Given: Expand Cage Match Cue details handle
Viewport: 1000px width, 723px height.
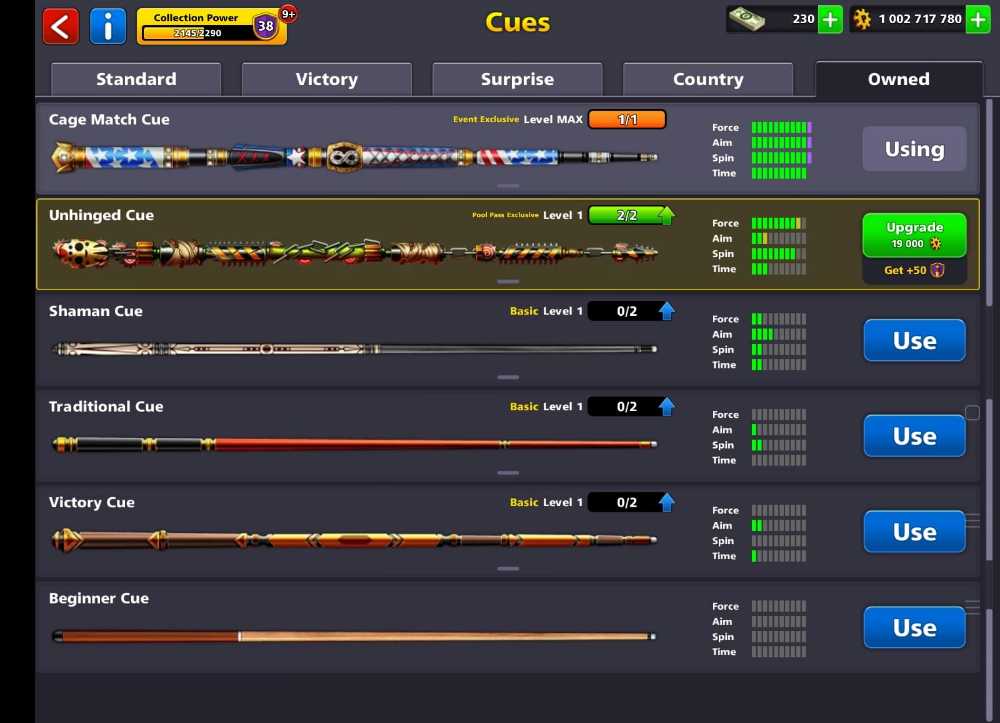Looking at the screenshot, I should pyautogui.click(x=508, y=186).
